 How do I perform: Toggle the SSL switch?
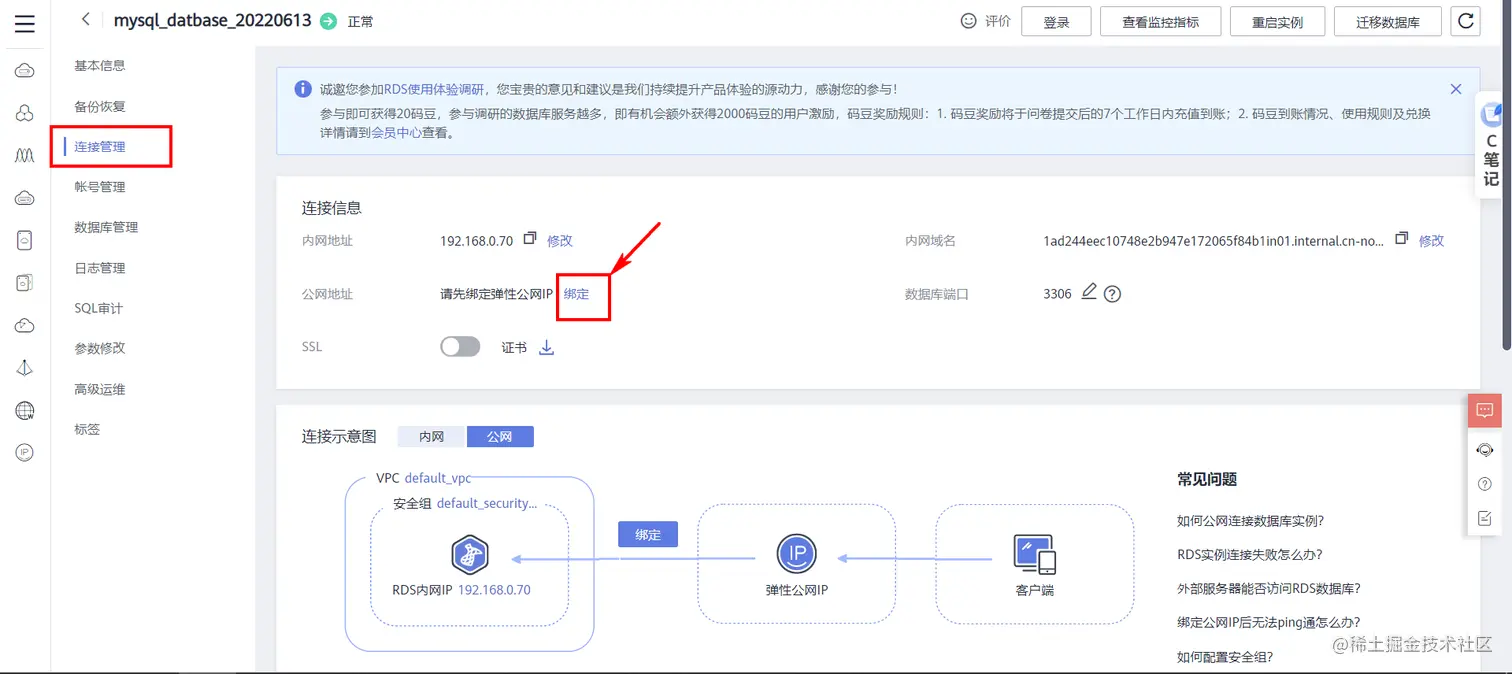coord(460,347)
